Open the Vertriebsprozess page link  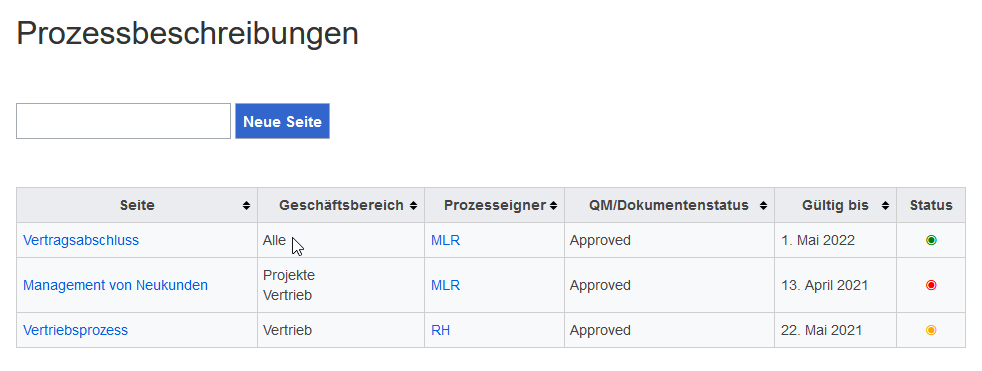tap(75, 330)
